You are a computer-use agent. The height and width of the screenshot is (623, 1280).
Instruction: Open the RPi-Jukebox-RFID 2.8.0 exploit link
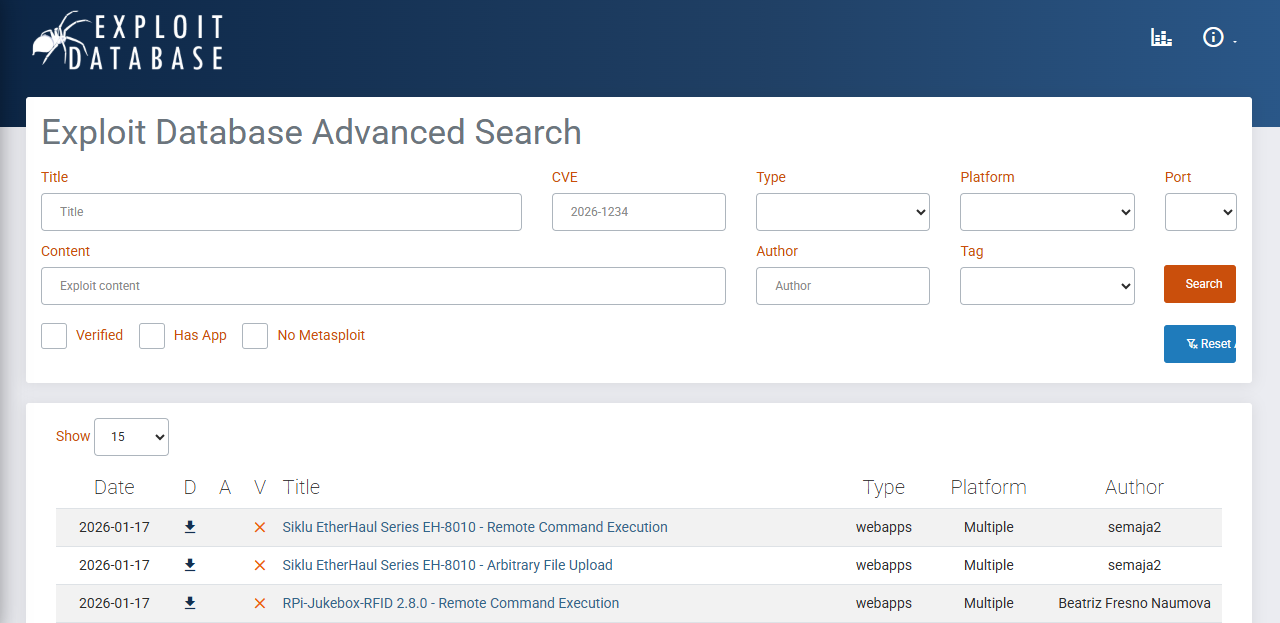[x=450, y=603]
